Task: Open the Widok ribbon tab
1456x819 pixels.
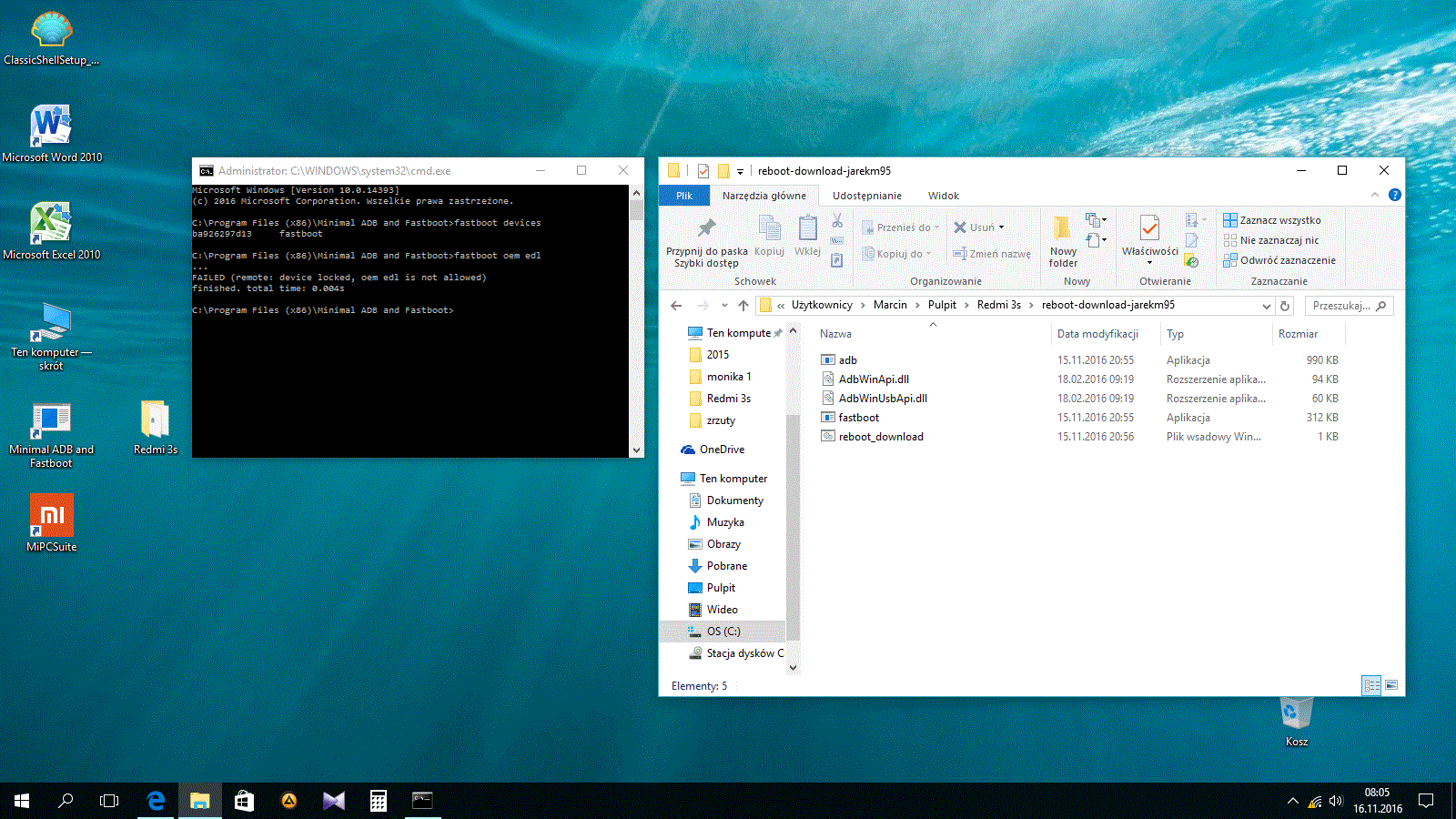Action: tap(943, 196)
